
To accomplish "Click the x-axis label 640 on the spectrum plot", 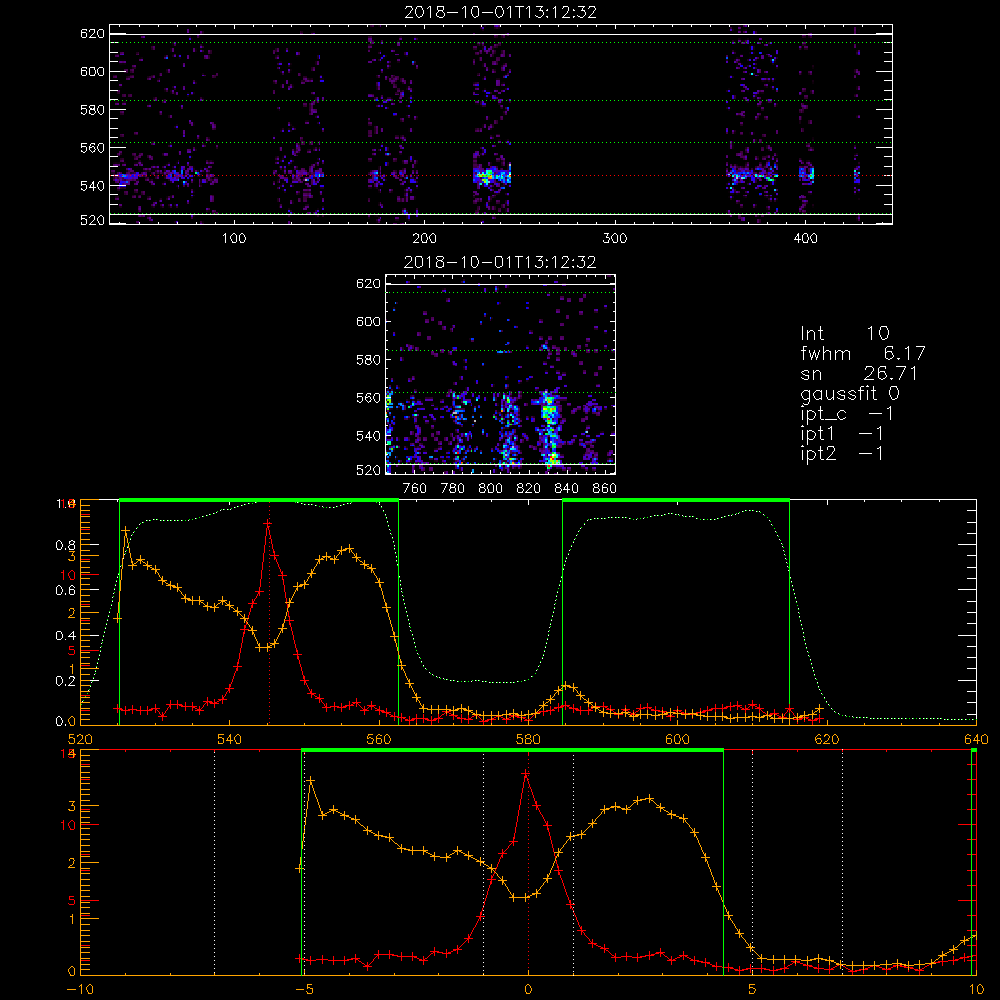I will pyautogui.click(x=976, y=739).
